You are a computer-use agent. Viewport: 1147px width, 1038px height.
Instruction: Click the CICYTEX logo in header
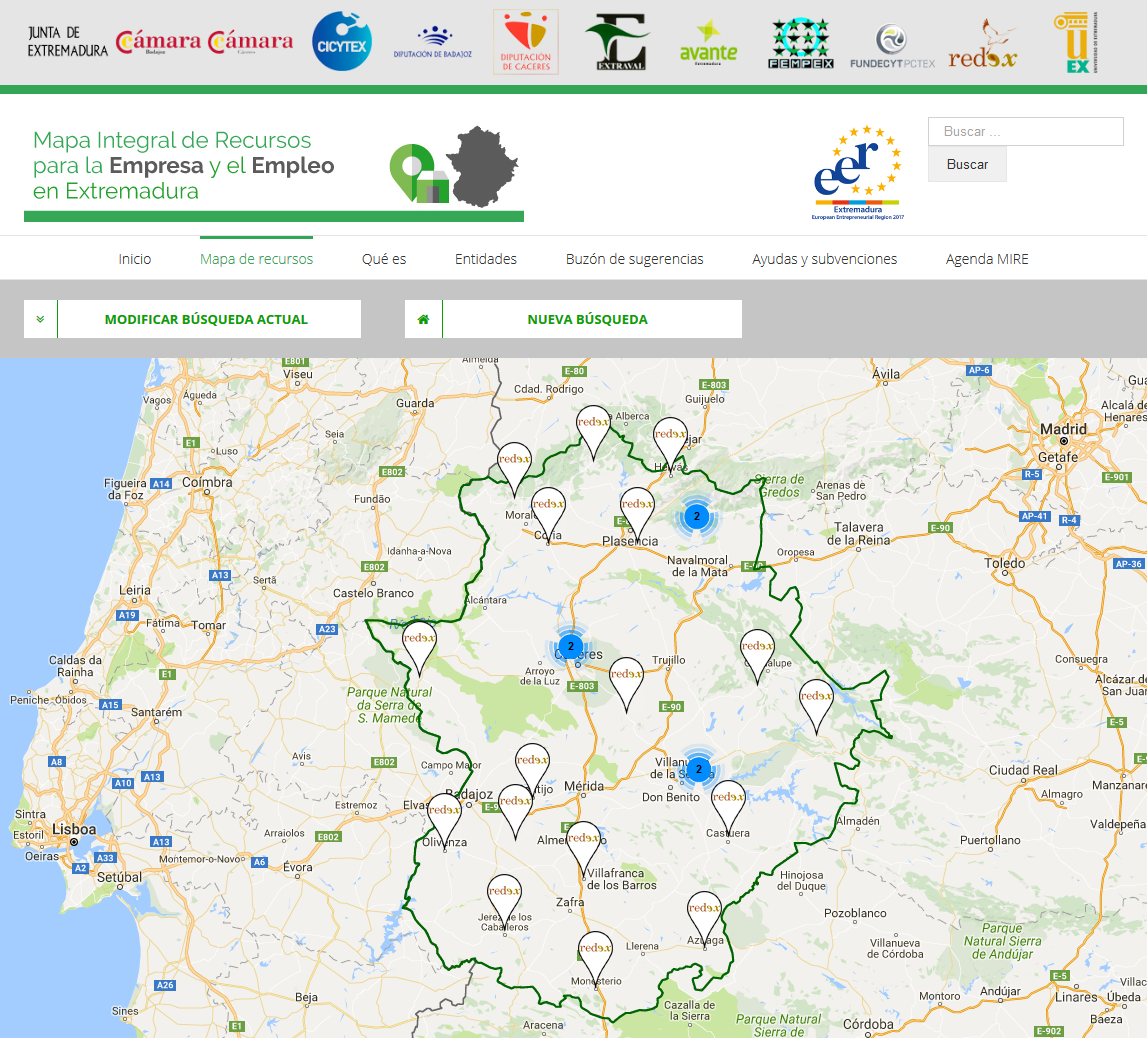342,42
